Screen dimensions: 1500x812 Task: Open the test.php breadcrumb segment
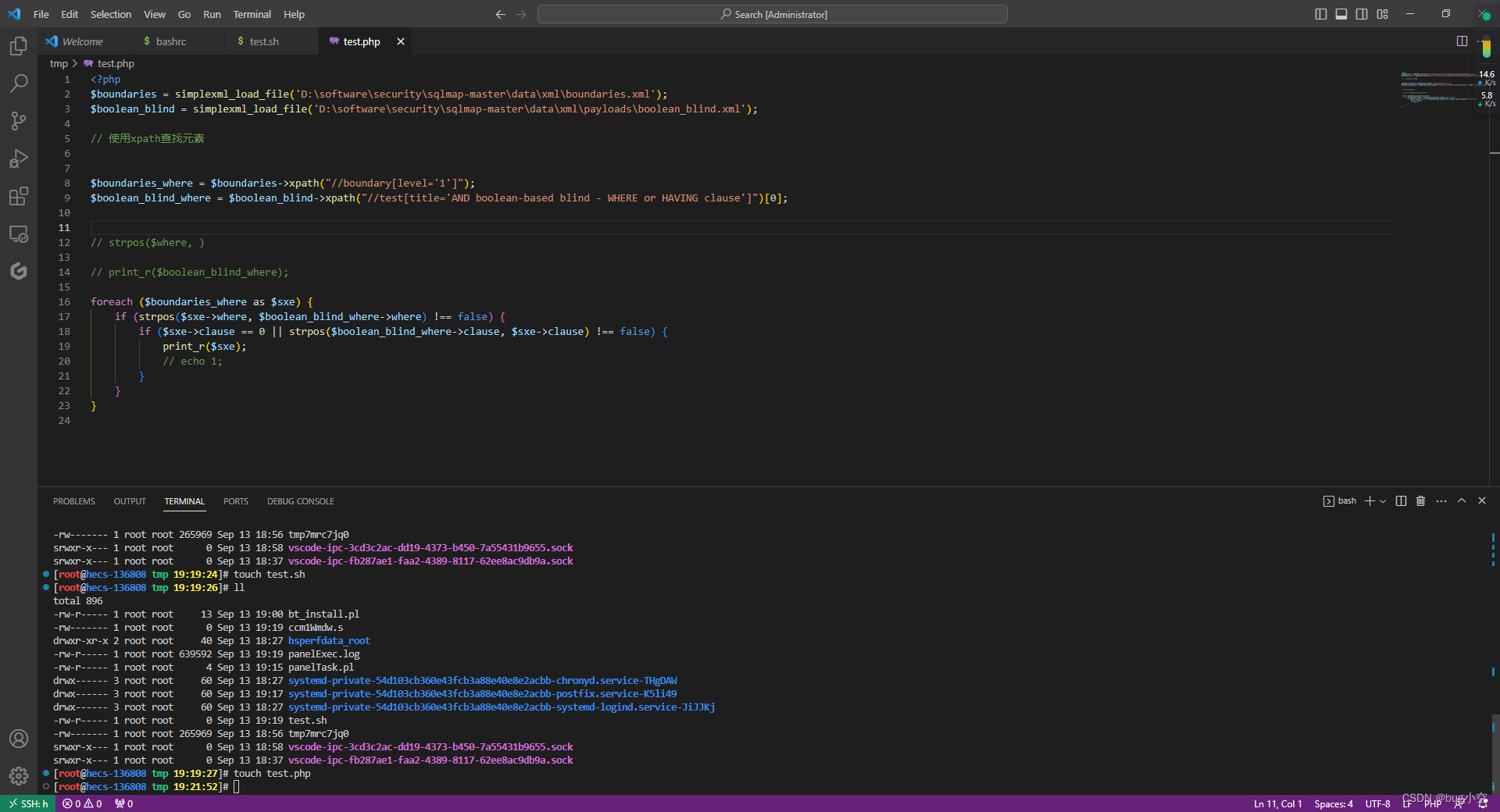click(x=109, y=64)
